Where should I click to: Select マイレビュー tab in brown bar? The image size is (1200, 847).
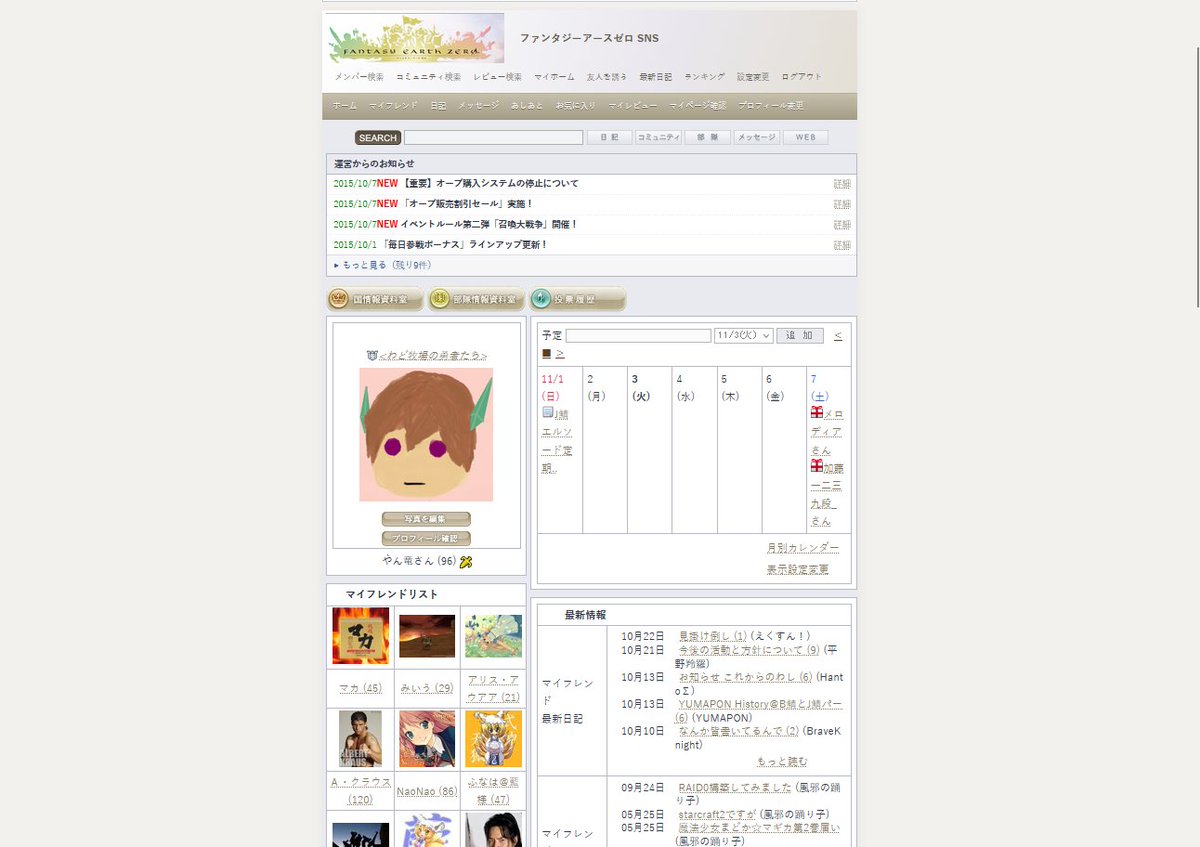pyautogui.click(x=633, y=106)
